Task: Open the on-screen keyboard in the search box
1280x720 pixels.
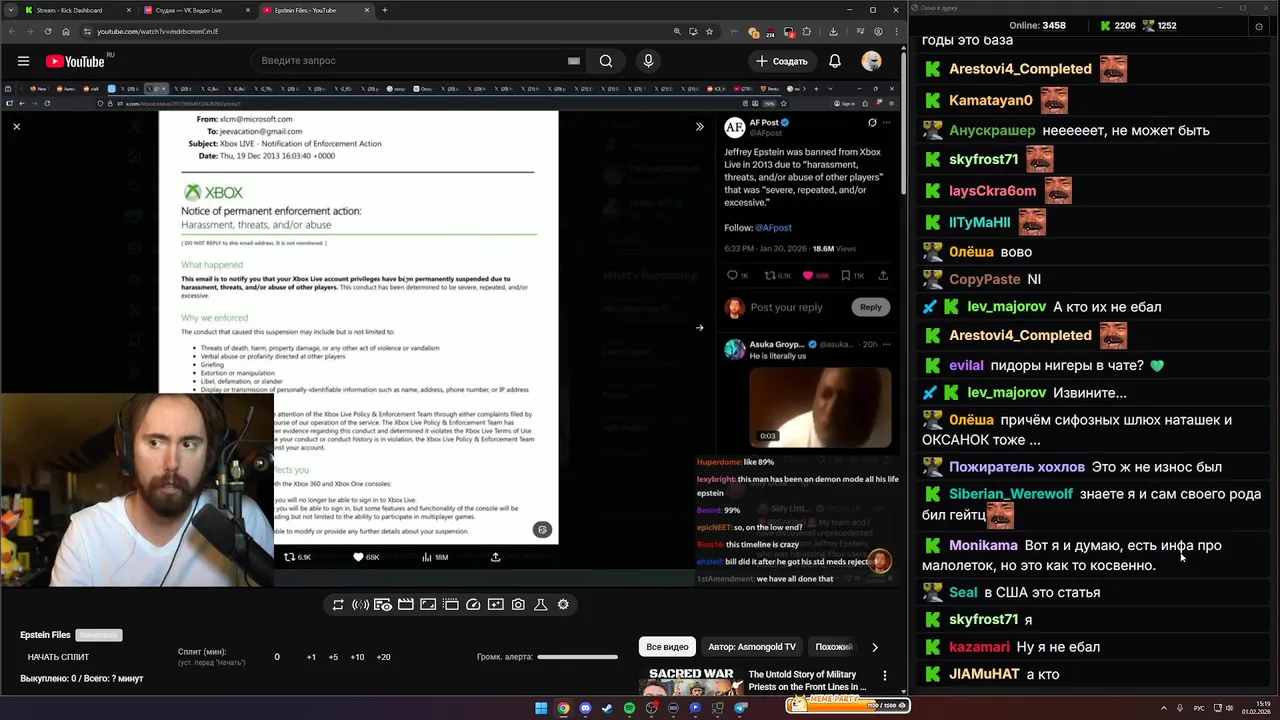Action: click(573, 61)
